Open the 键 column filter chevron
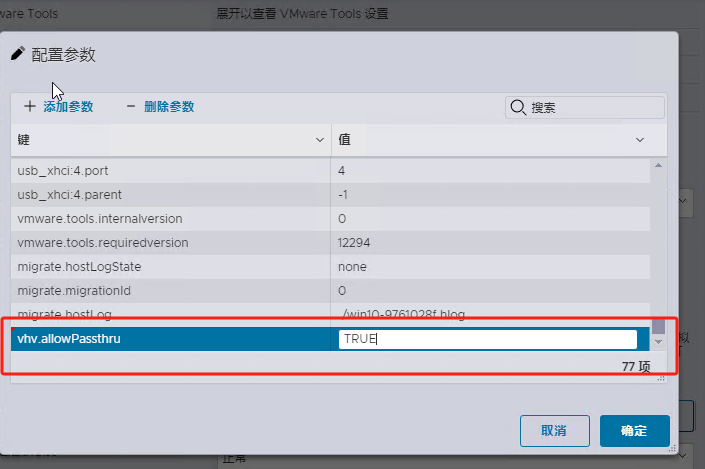This screenshot has width=705, height=469. (x=320, y=140)
